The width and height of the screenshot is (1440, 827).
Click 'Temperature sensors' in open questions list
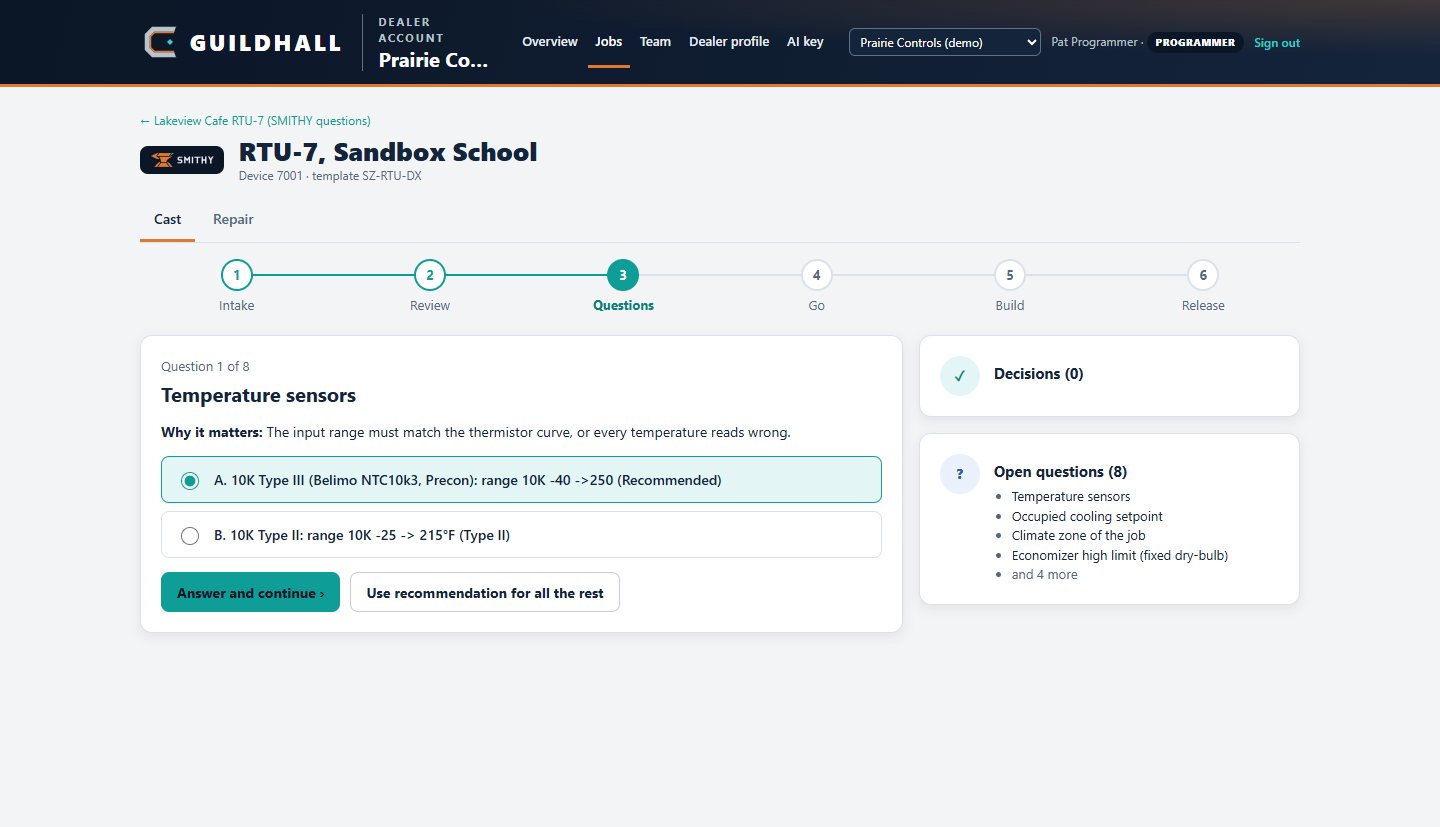1071,496
